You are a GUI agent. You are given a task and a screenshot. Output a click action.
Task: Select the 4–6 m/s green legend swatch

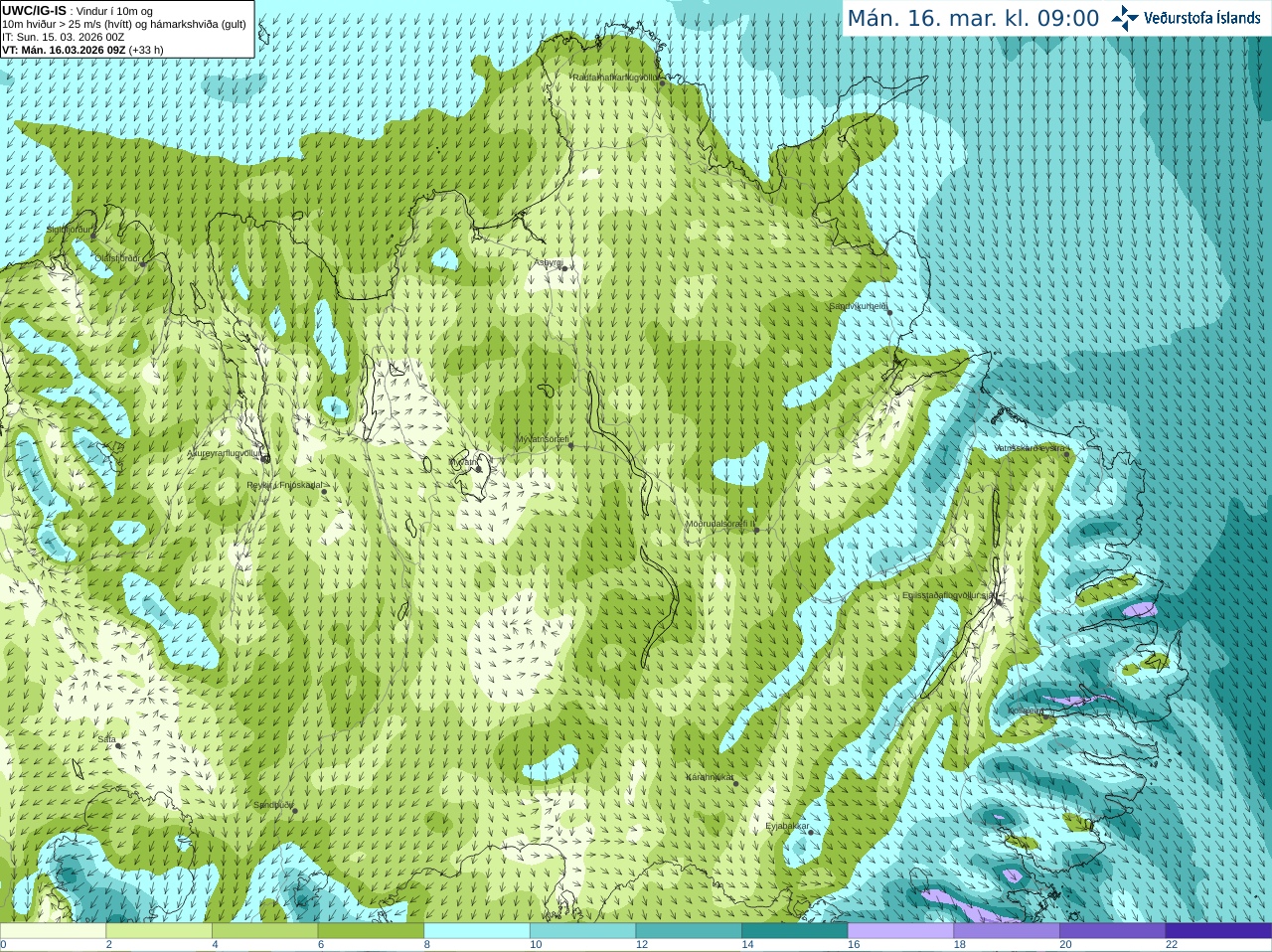[264, 931]
